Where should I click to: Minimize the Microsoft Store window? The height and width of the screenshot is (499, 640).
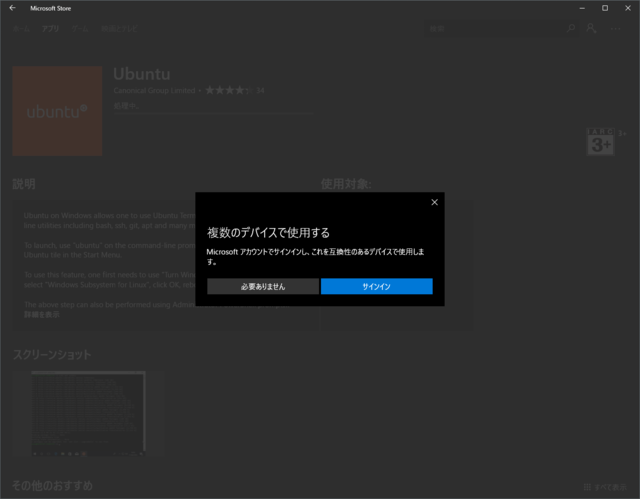click(x=582, y=8)
